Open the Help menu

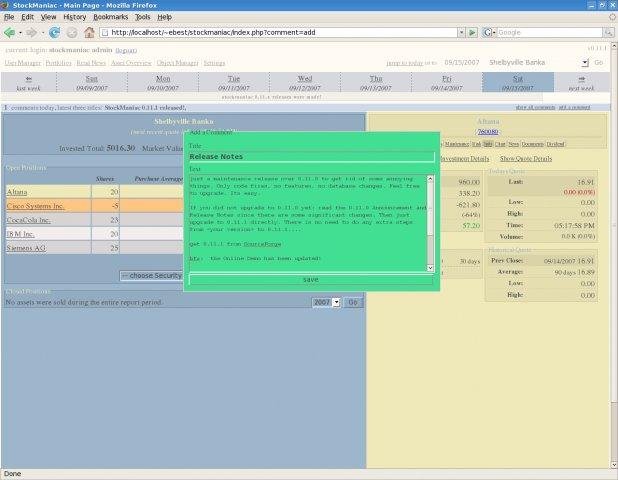pos(164,17)
